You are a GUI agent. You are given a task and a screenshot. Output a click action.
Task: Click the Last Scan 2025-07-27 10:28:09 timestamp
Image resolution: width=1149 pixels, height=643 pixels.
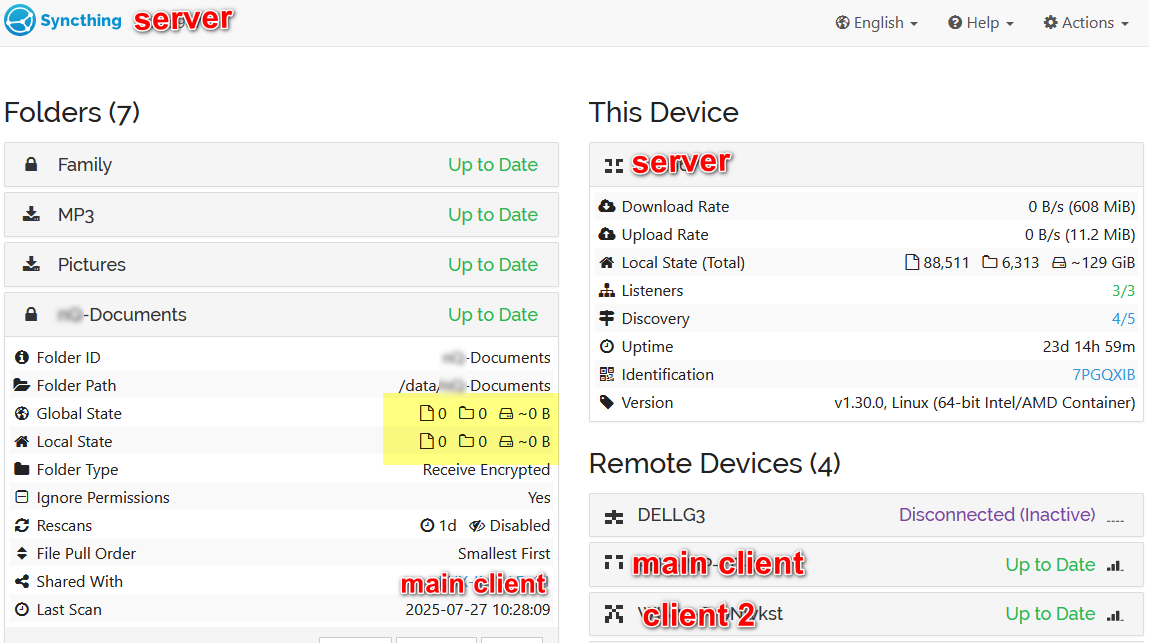478,610
